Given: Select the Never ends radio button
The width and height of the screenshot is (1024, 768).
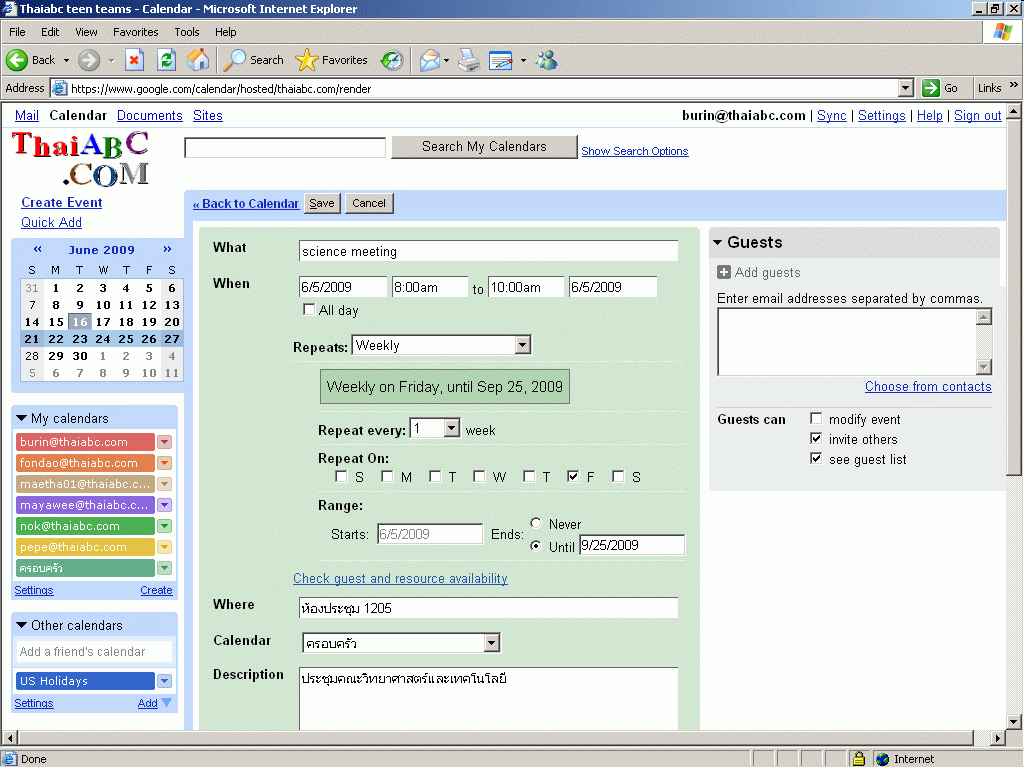Looking at the screenshot, I should click(x=537, y=523).
